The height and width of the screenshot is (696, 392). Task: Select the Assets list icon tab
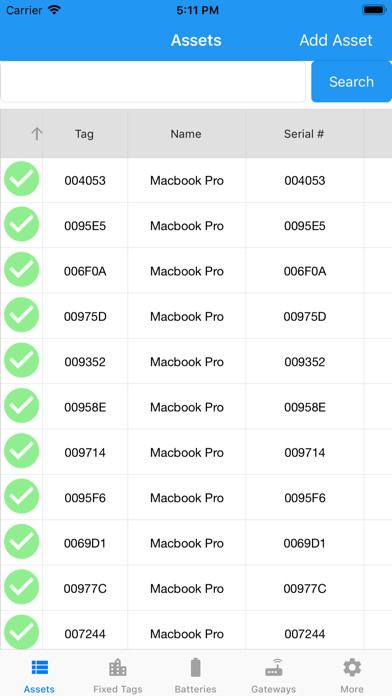click(x=40, y=668)
